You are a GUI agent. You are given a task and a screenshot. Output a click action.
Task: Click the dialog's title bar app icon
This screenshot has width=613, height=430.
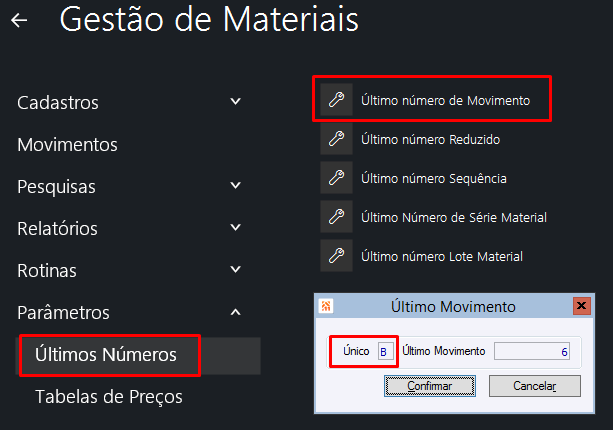(x=326, y=306)
